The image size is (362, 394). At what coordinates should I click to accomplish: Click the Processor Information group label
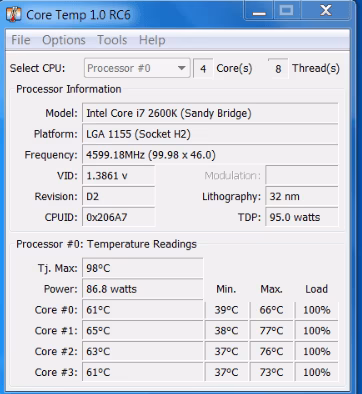[69, 89]
